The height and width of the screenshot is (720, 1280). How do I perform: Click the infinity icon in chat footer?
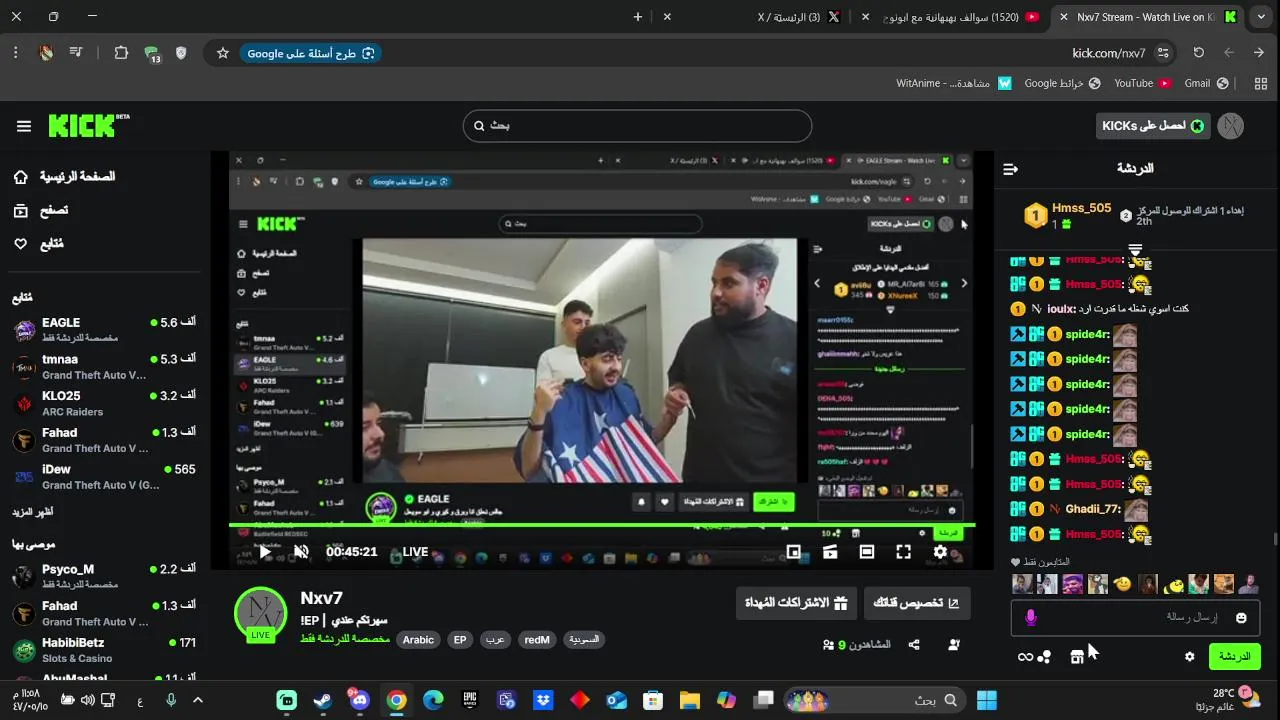[x=1025, y=657]
